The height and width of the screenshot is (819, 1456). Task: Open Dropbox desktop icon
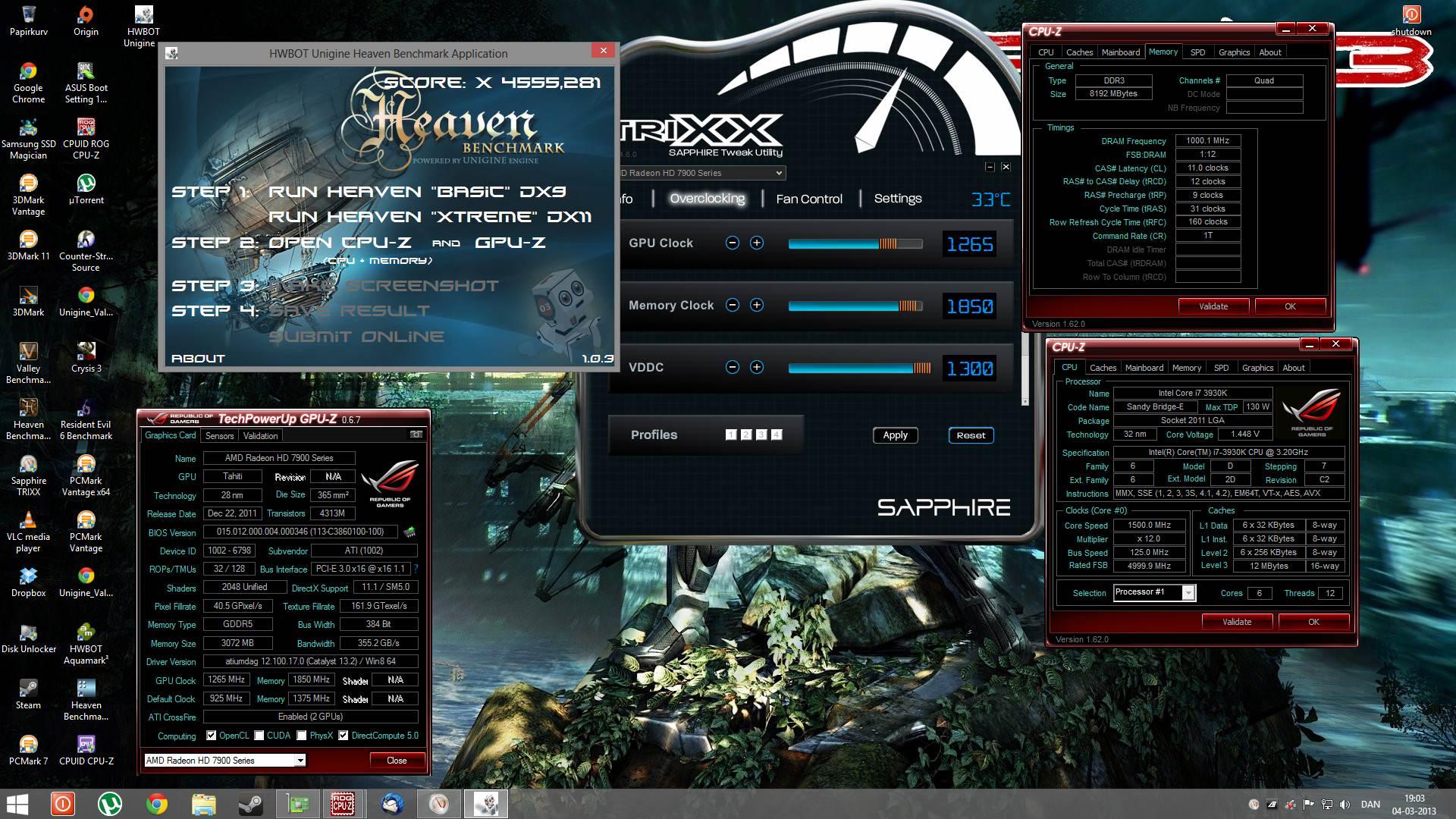[28, 582]
